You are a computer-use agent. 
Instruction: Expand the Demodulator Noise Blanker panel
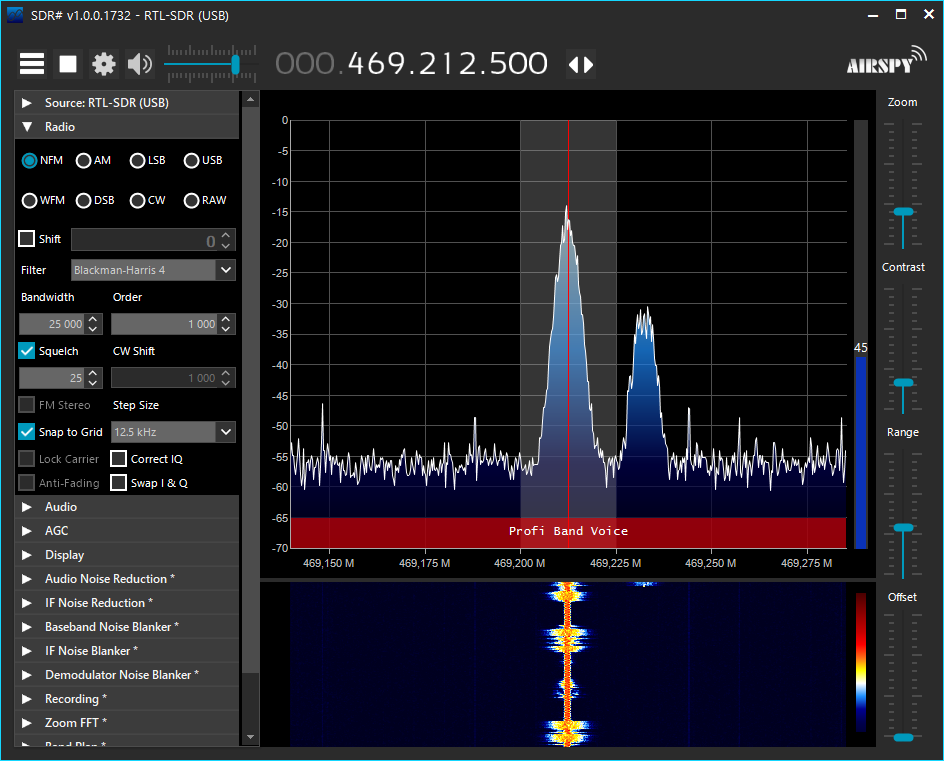(x=126, y=675)
